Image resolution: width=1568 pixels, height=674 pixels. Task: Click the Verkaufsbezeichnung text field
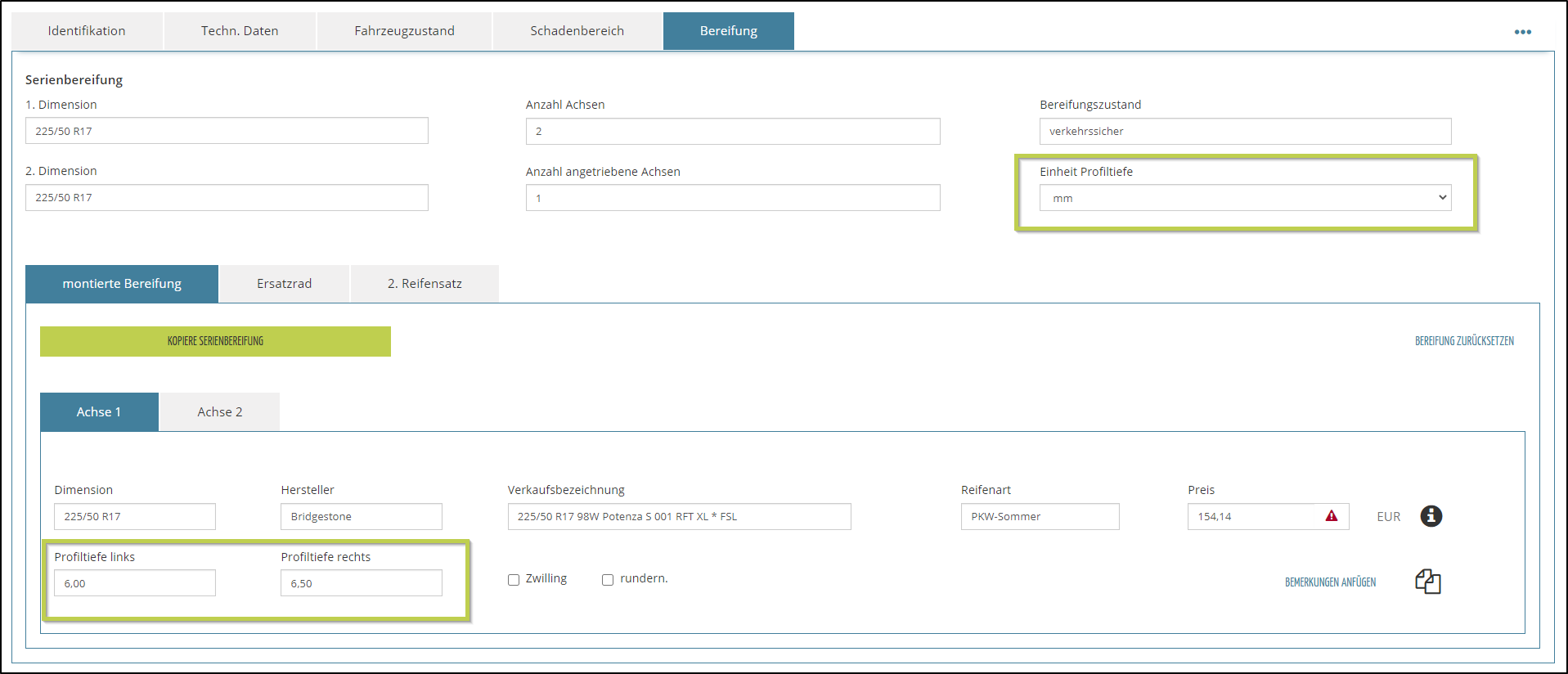(679, 517)
